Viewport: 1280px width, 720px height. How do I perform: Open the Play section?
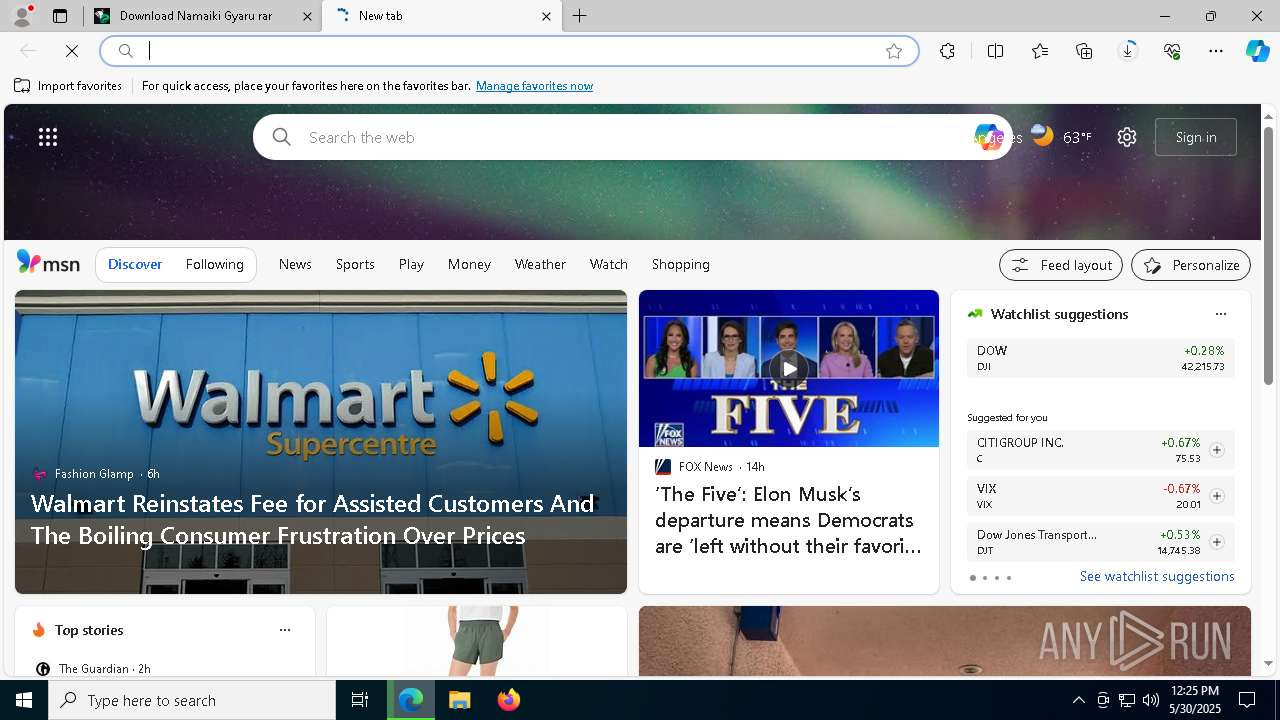coord(411,264)
